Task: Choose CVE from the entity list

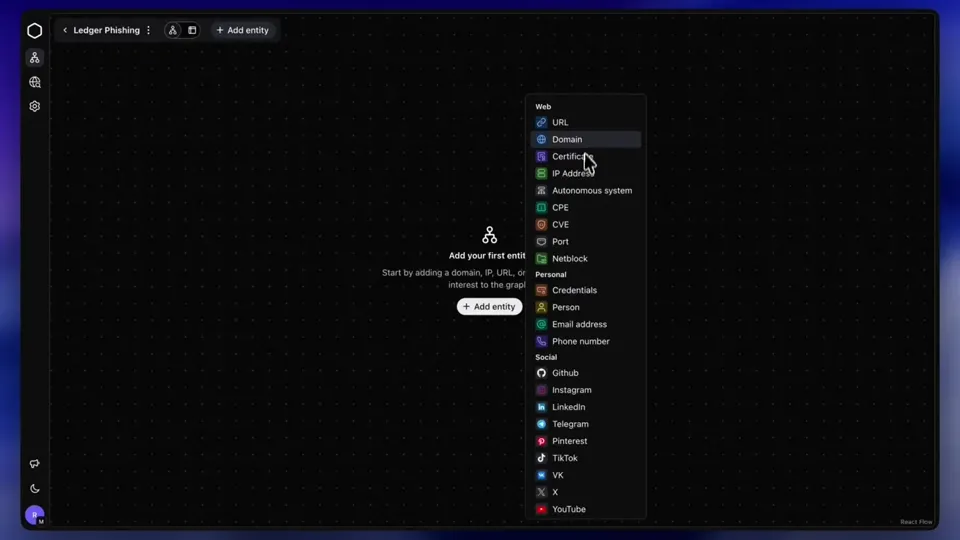Action: pyautogui.click(x=586, y=225)
